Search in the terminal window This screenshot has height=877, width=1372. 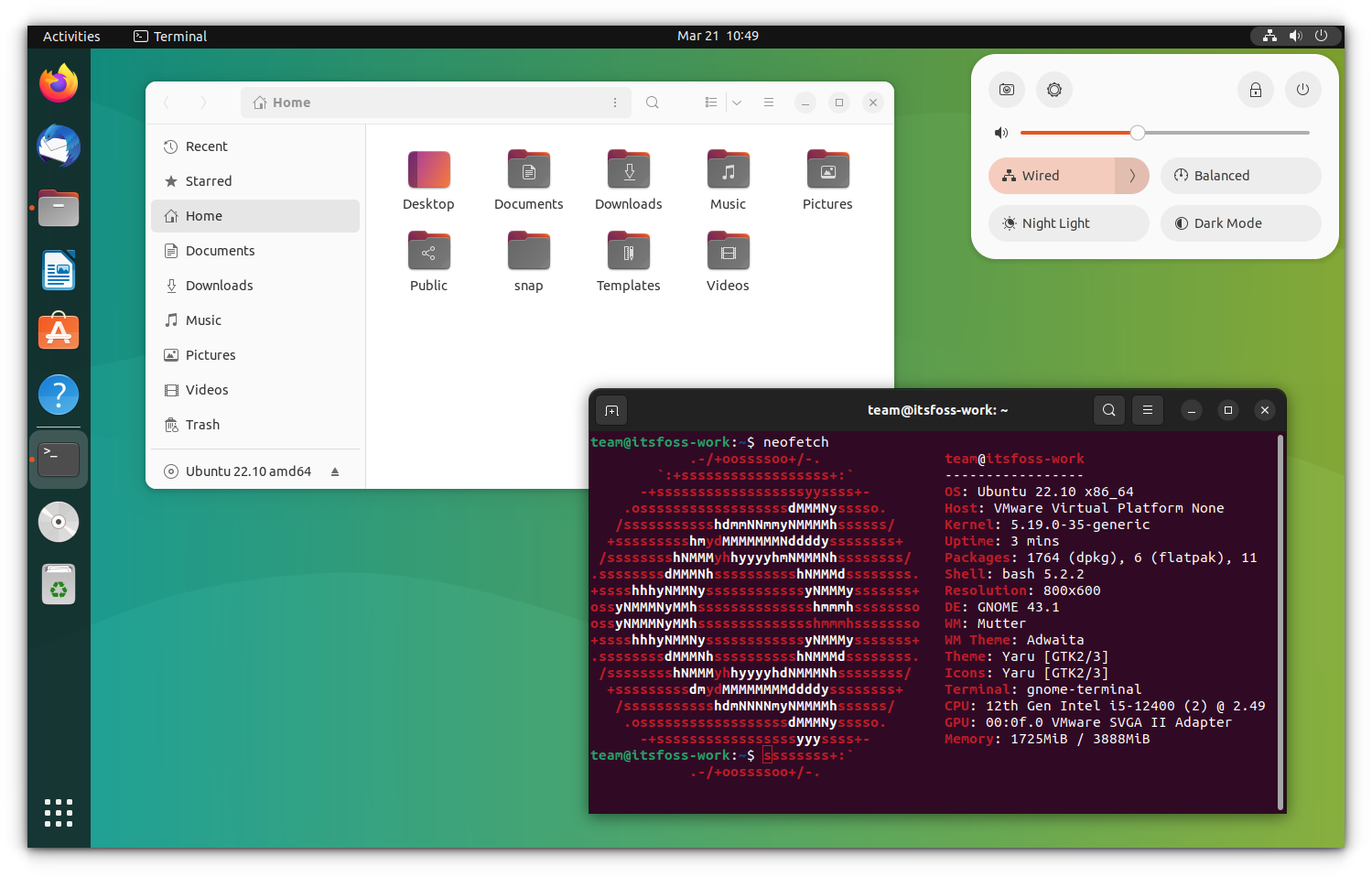pos(1109,410)
